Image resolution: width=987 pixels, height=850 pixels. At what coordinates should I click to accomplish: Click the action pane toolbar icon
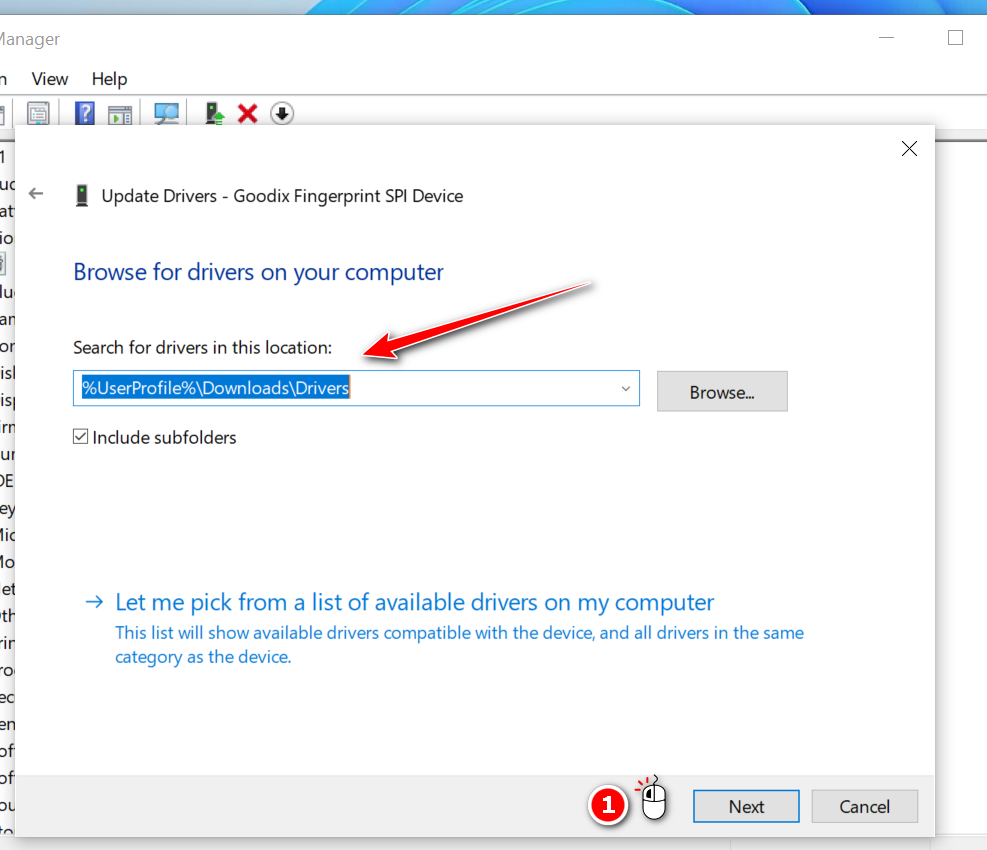point(120,114)
